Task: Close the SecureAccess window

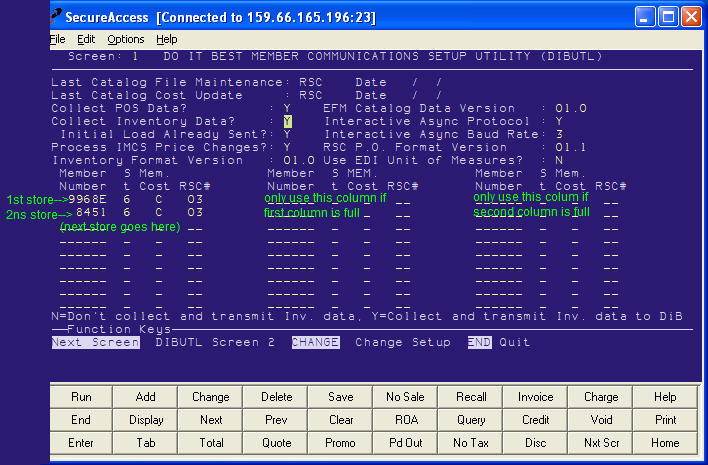Action: point(693,16)
